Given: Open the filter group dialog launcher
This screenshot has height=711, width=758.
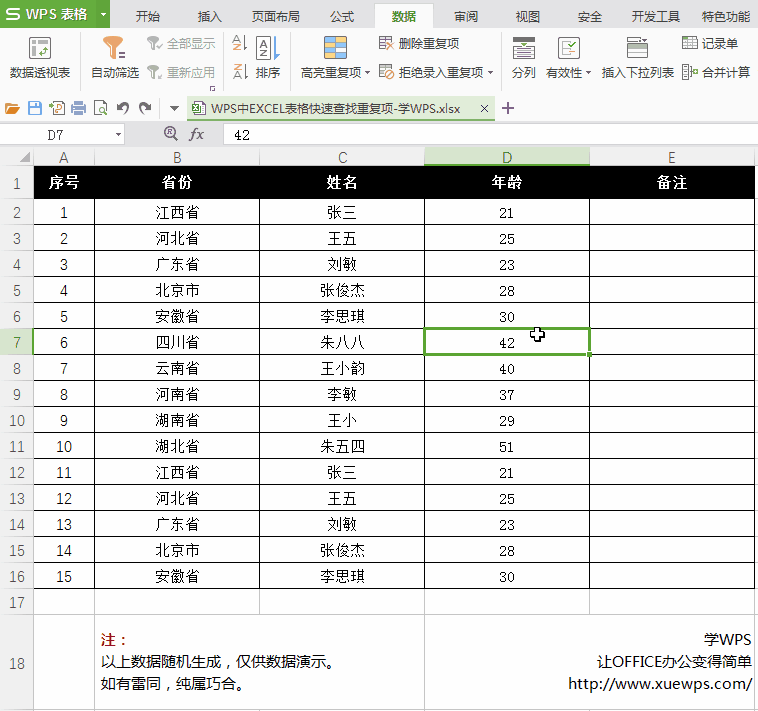Looking at the screenshot, I should (212, 88).
